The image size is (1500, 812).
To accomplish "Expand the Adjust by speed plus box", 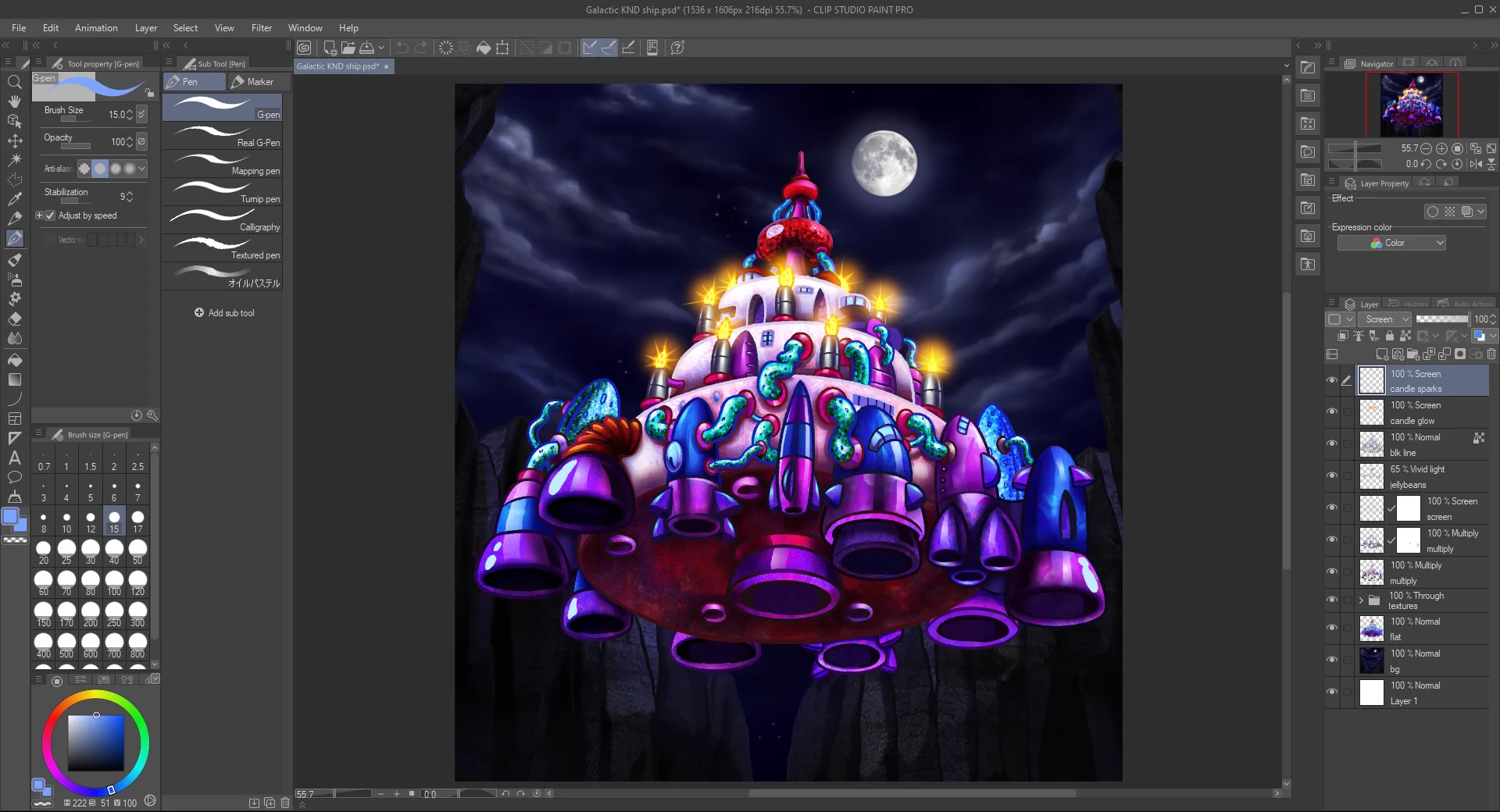I will pyautogui.click(x=39, y=215).
